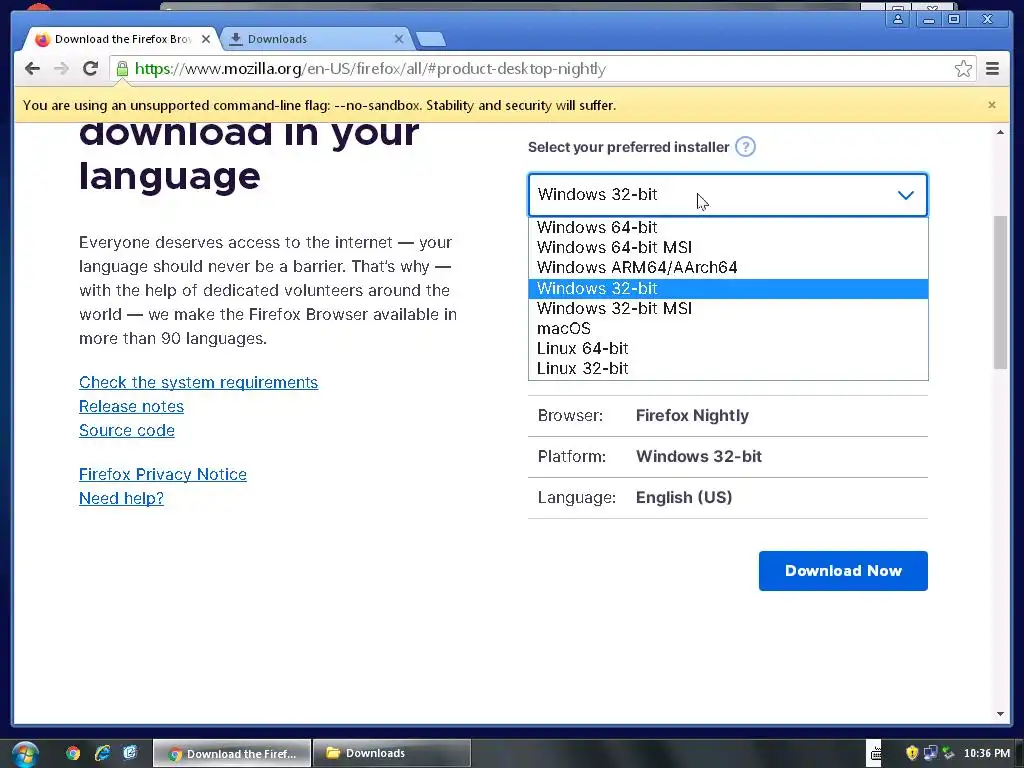This screenshot has width=1024, height=768.
Task: Pick Windows 32-bit MSI option
Action: click(728, 308)
